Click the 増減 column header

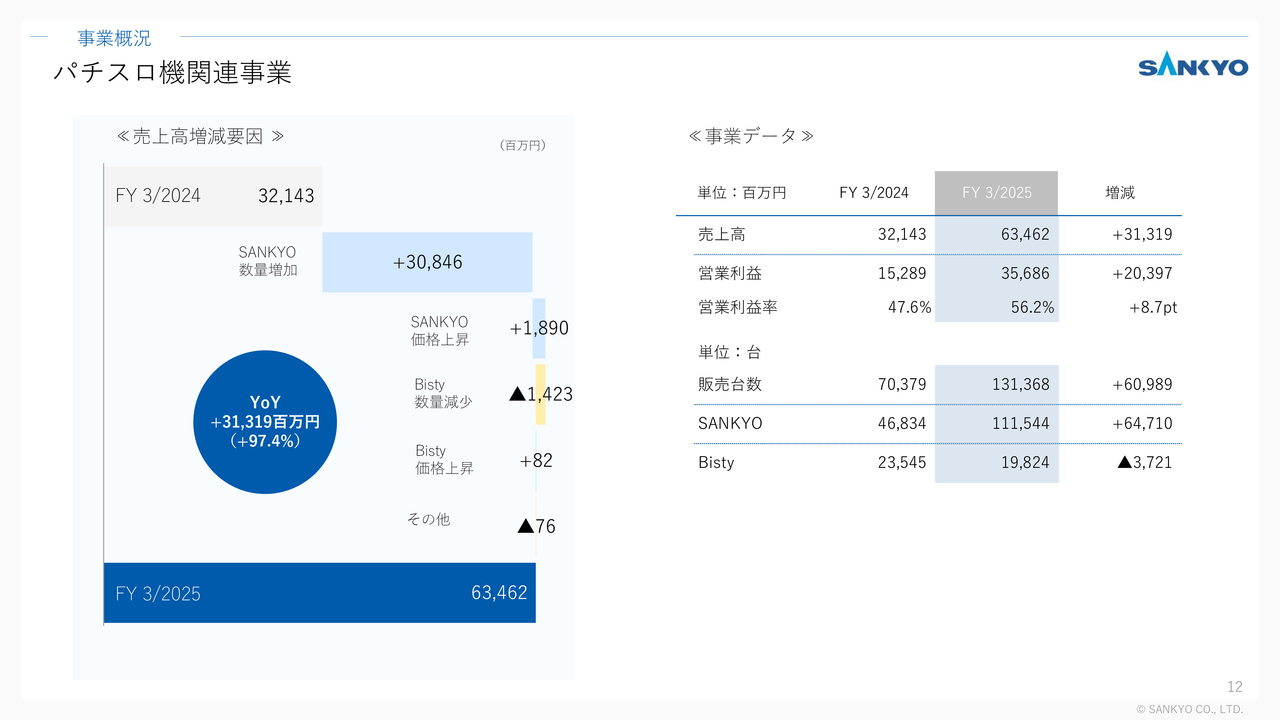[x=1120, y=193]
